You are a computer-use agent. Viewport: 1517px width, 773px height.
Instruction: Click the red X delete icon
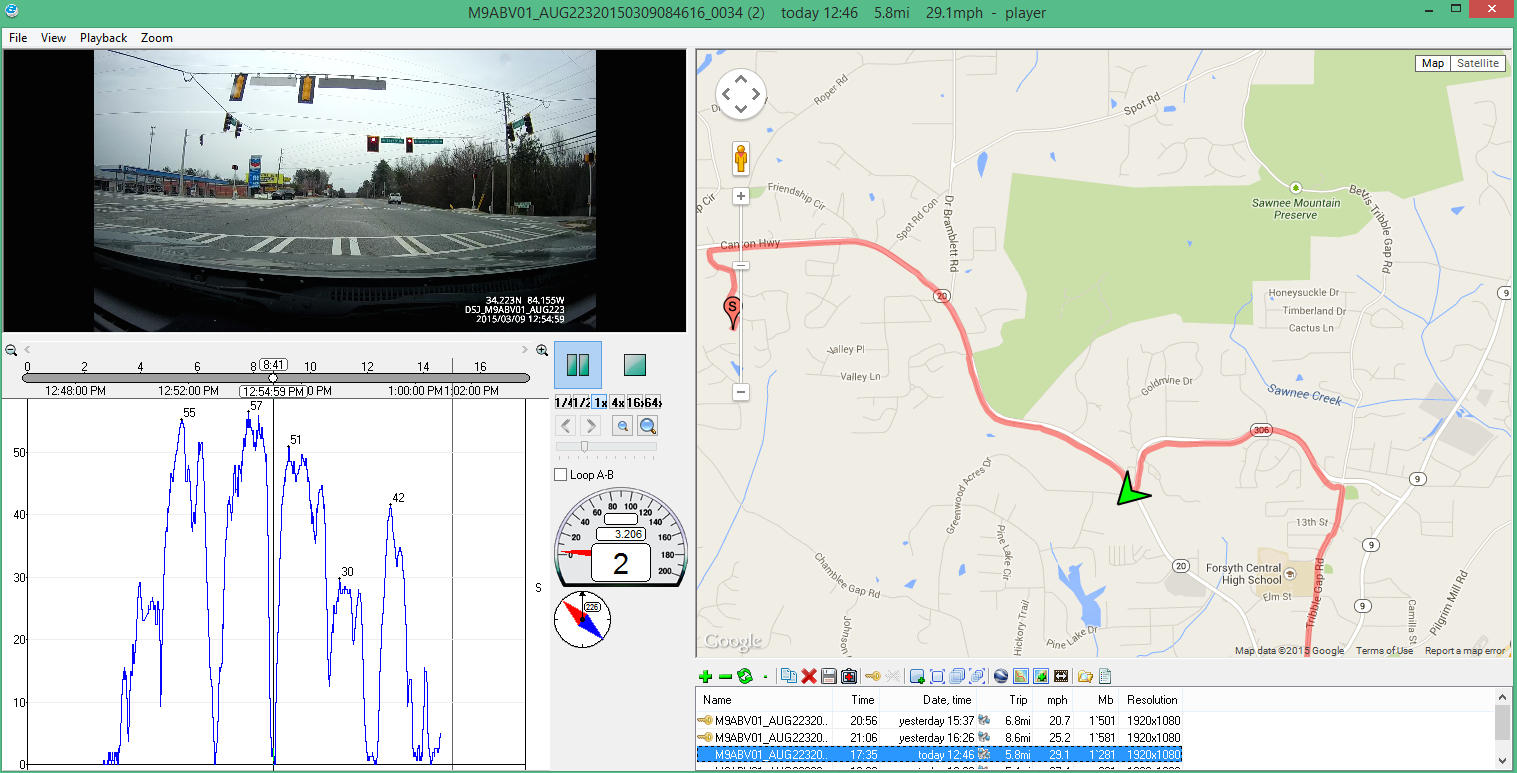pyautogui.click(x=809, y=677)
